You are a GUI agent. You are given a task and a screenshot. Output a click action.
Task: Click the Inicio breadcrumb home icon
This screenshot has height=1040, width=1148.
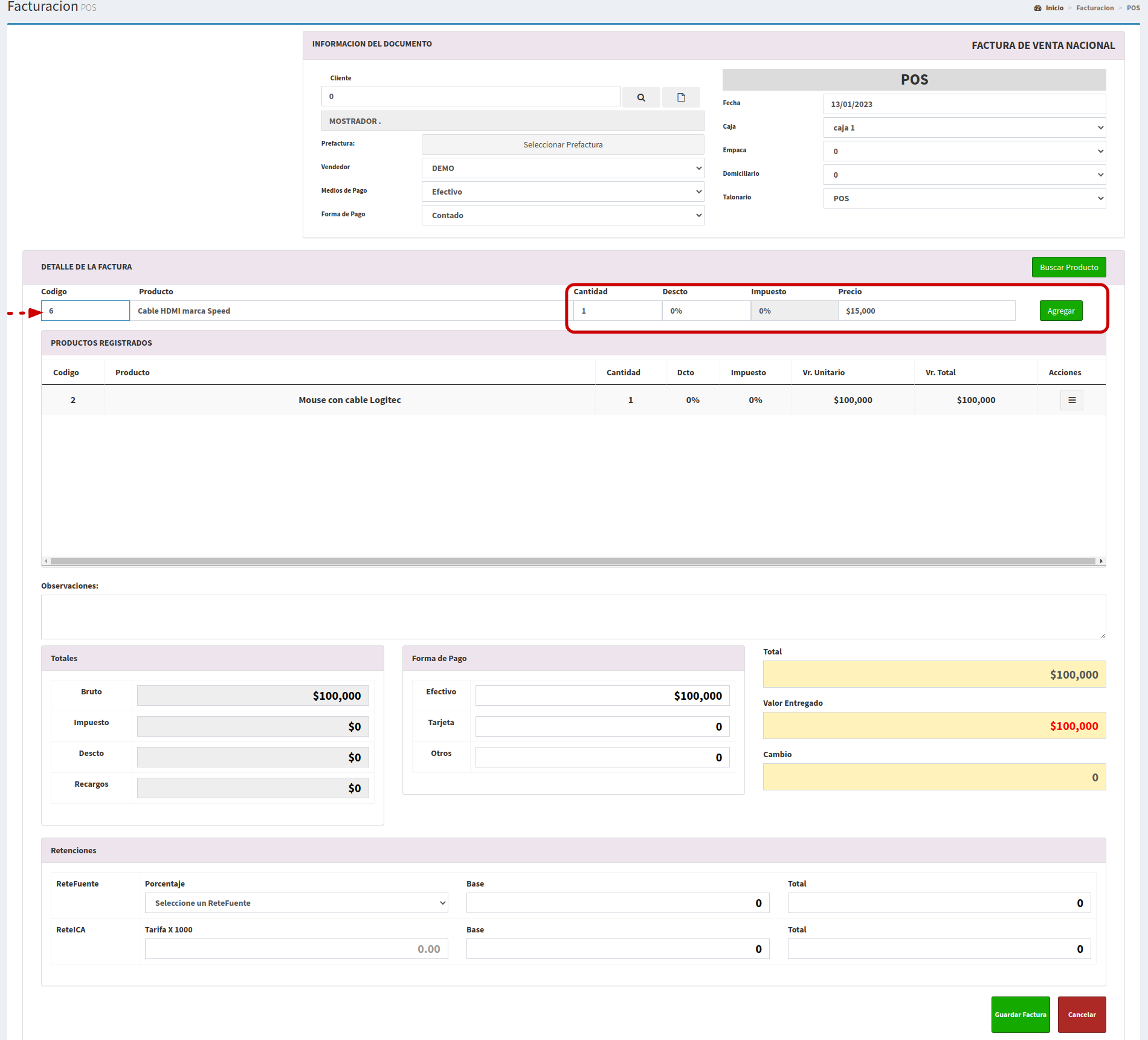point(1037,8)
